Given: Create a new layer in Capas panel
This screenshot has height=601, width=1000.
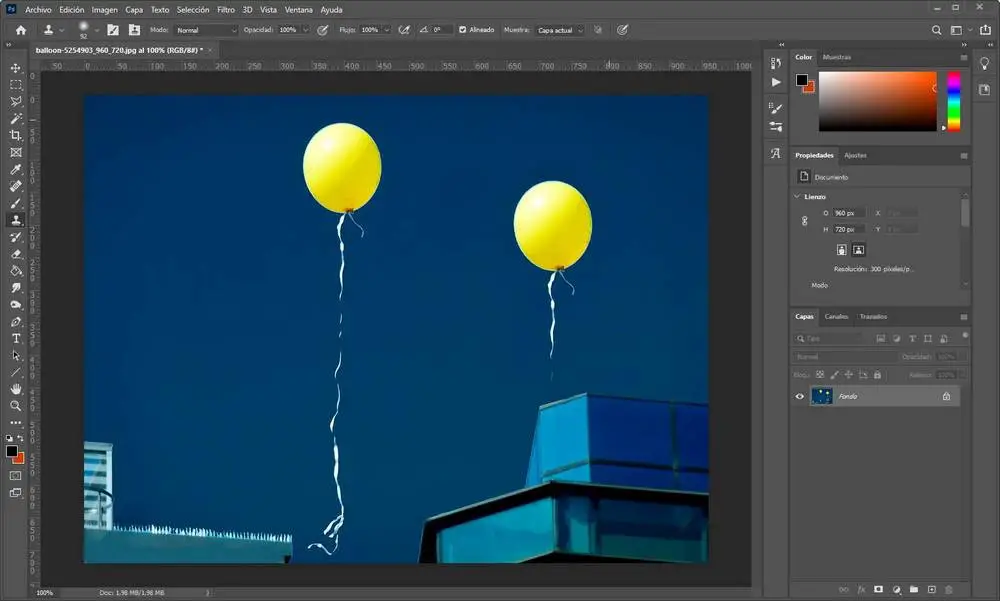Looking at the screenshot, I should click(931, 590).
